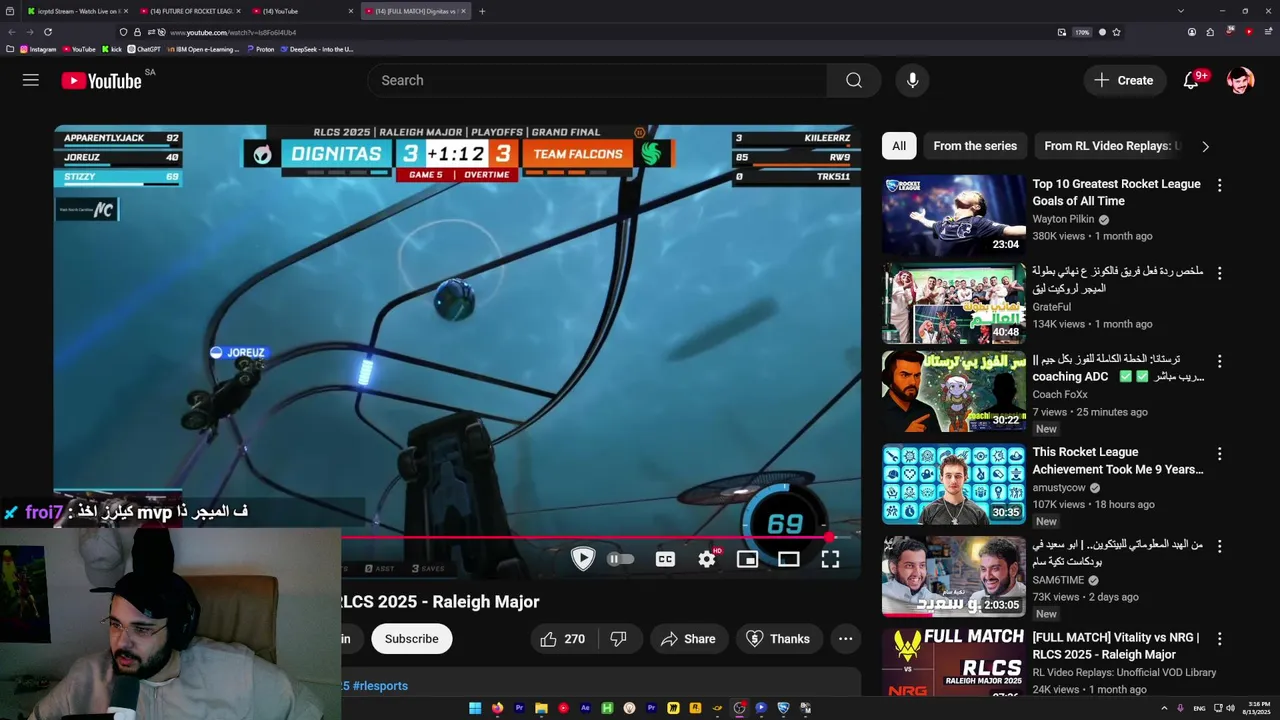Viewport: 1280px width, 720px height.
Task: Open the Windows Start menu
Action: pyautogui.click(x=475, y=708)
